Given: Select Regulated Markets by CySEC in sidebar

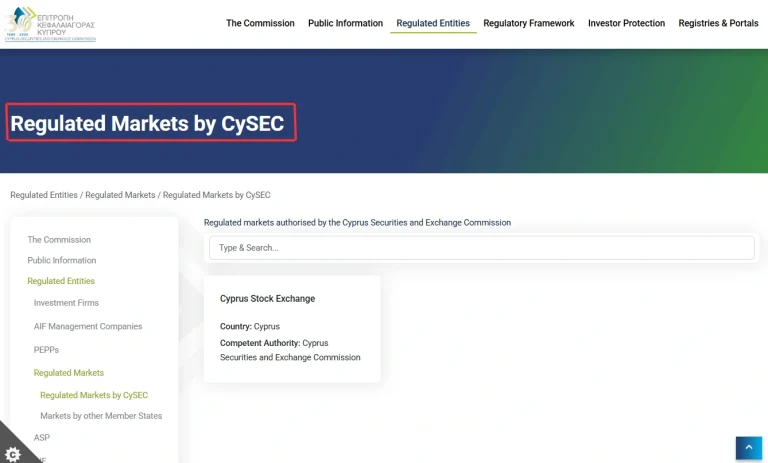Looking at the screenshot, I should click(x=94, y=395).
